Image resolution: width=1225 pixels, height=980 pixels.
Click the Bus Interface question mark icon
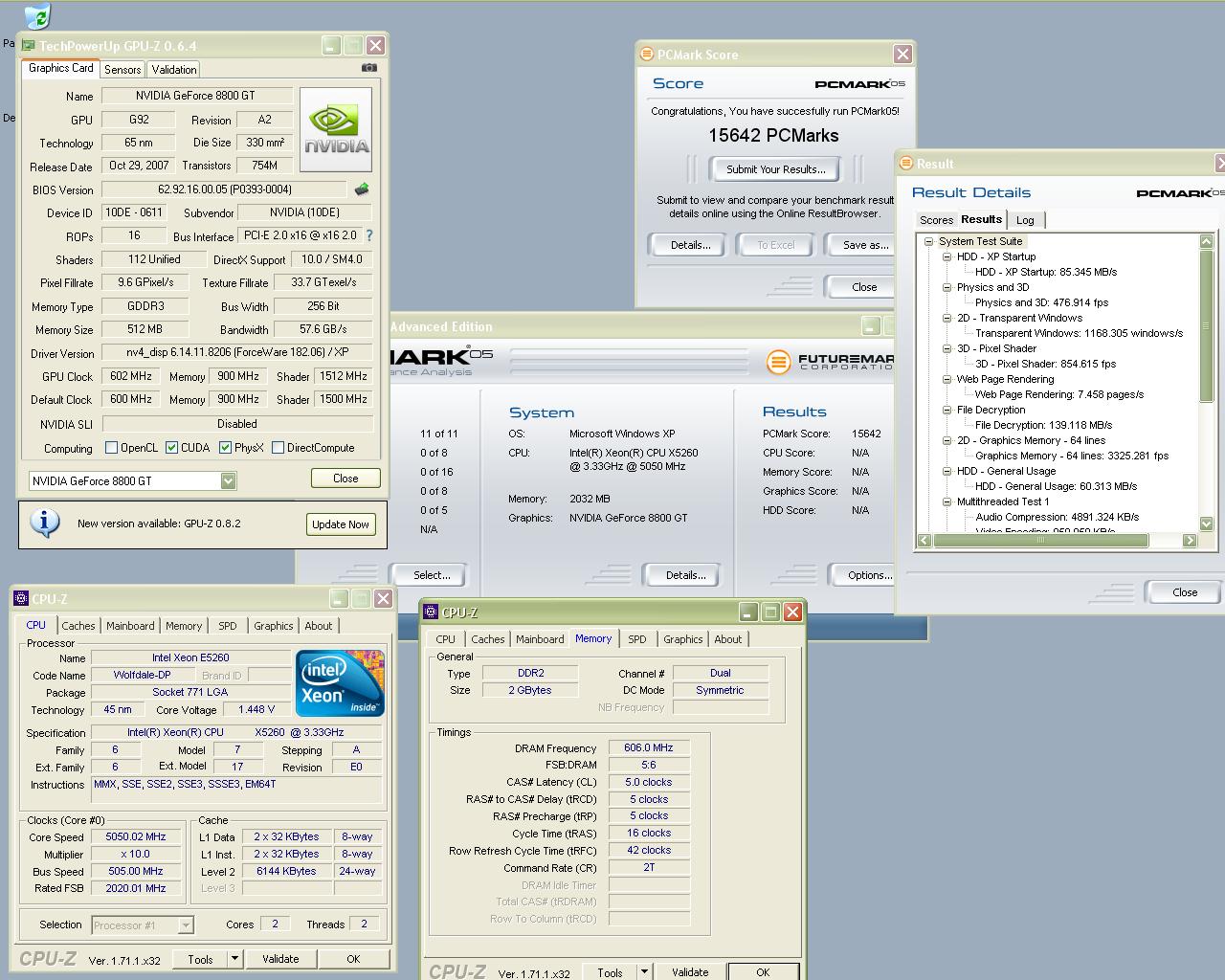tap(369, 235)
